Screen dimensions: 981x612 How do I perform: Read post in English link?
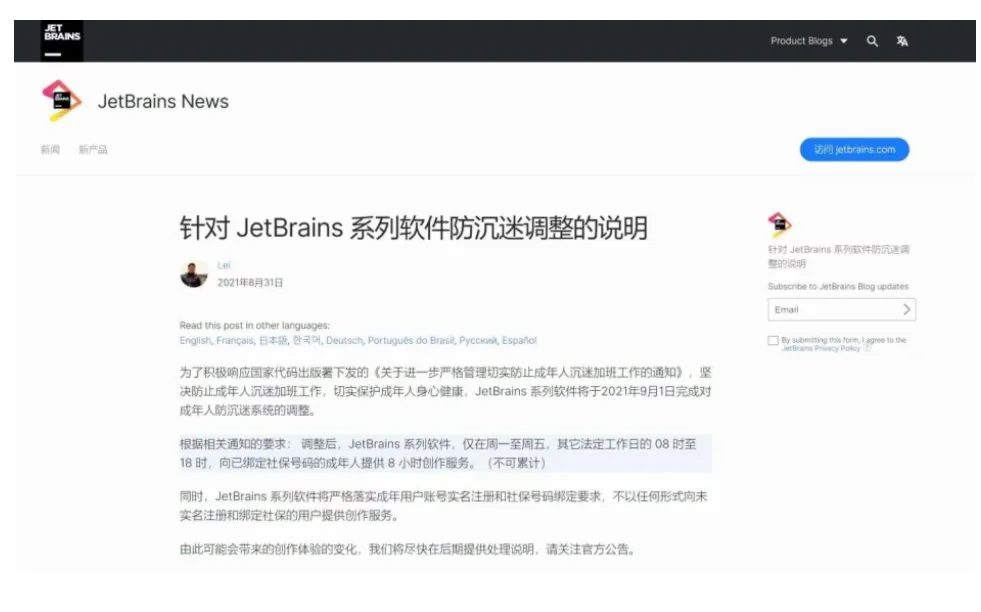(195, 340)
